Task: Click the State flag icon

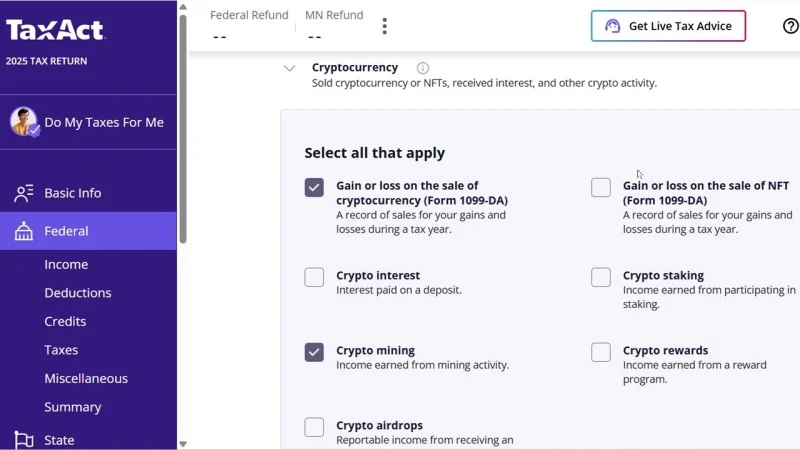Action: click(23, 440)
